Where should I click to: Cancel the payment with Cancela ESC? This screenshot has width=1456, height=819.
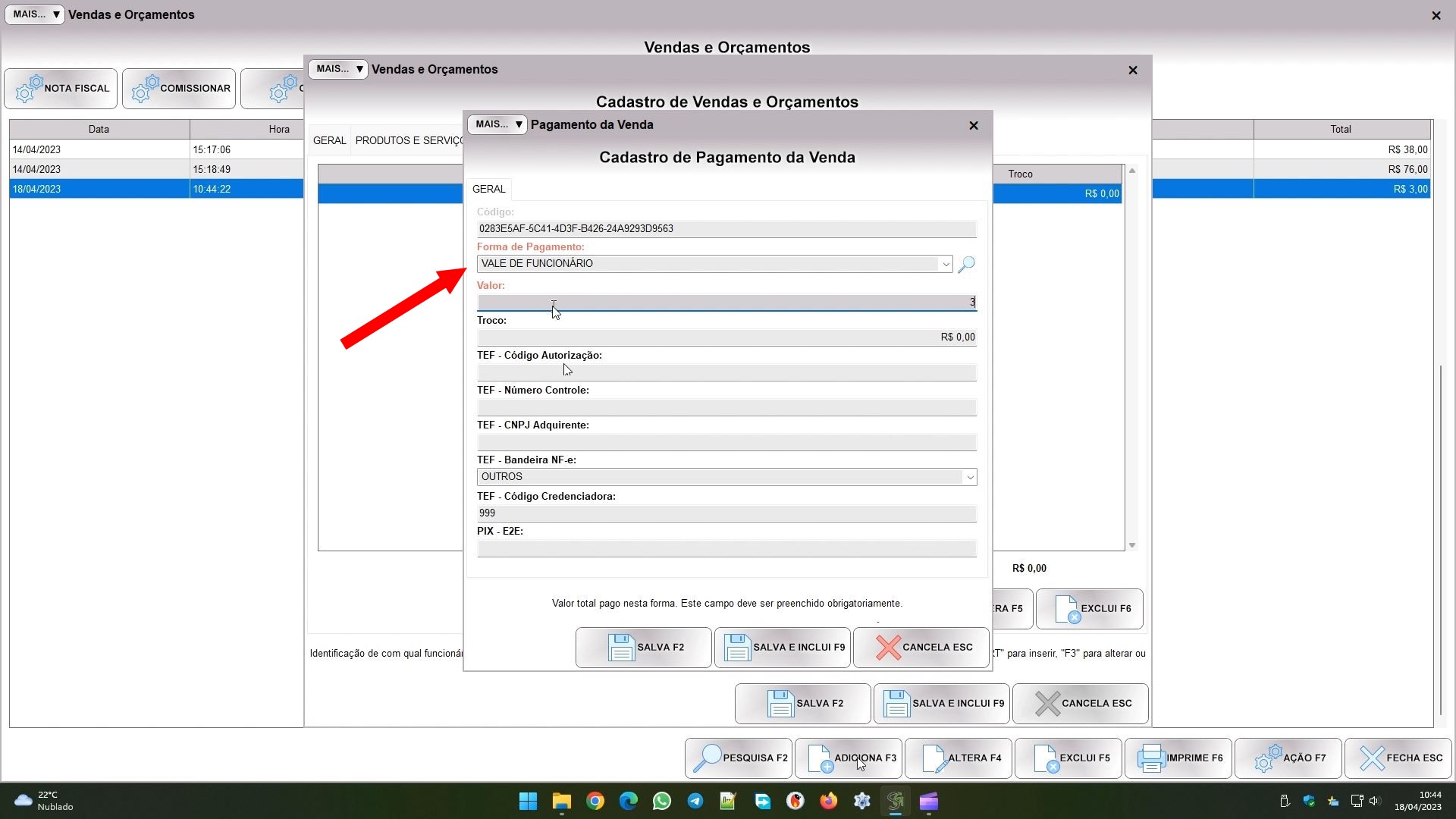click(x=921, y=648)
